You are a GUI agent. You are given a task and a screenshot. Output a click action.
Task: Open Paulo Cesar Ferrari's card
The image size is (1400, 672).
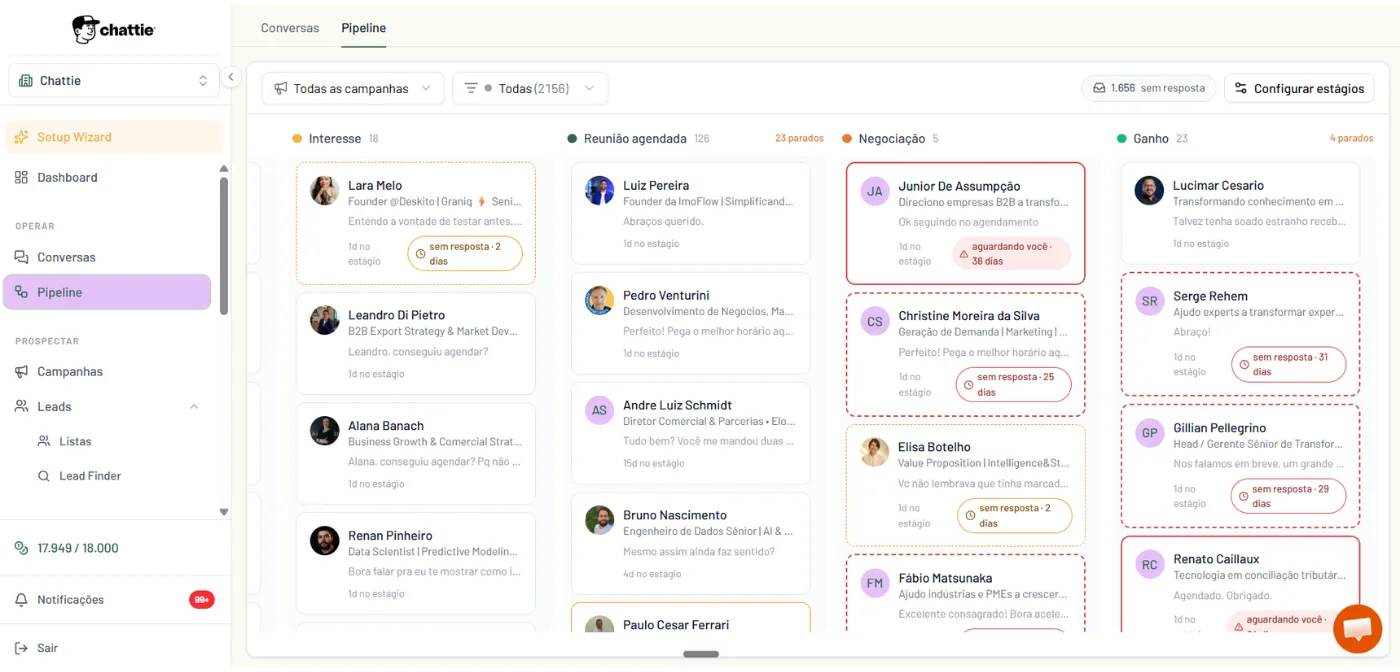point(691,617)
